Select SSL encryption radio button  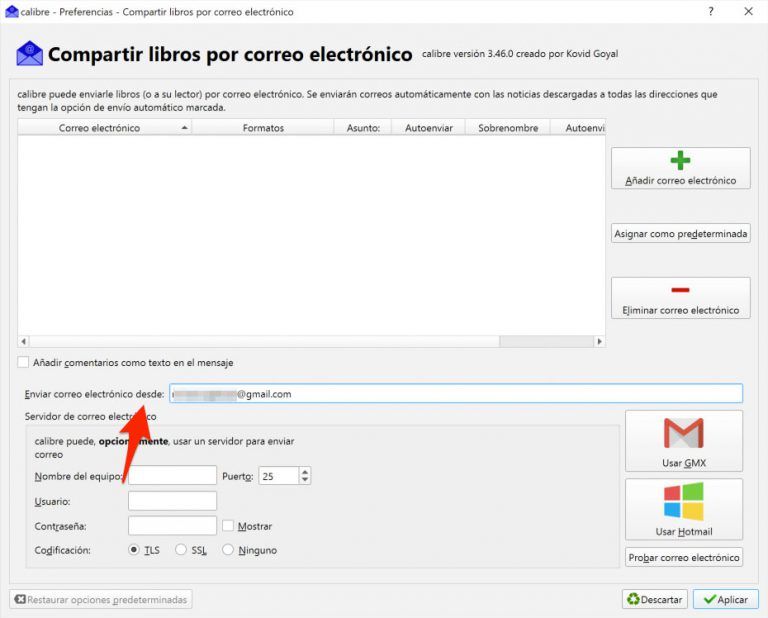click(181, 549)
